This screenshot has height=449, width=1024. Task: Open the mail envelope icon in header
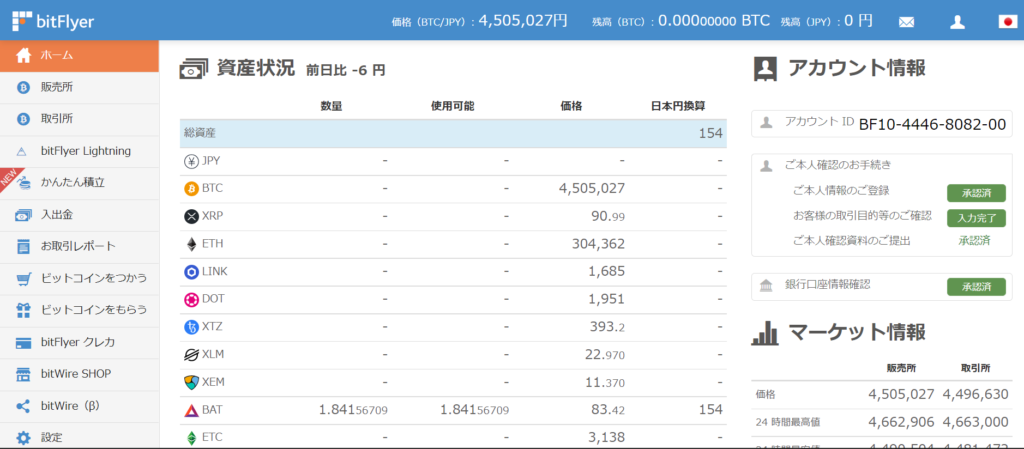pos(906,22)
